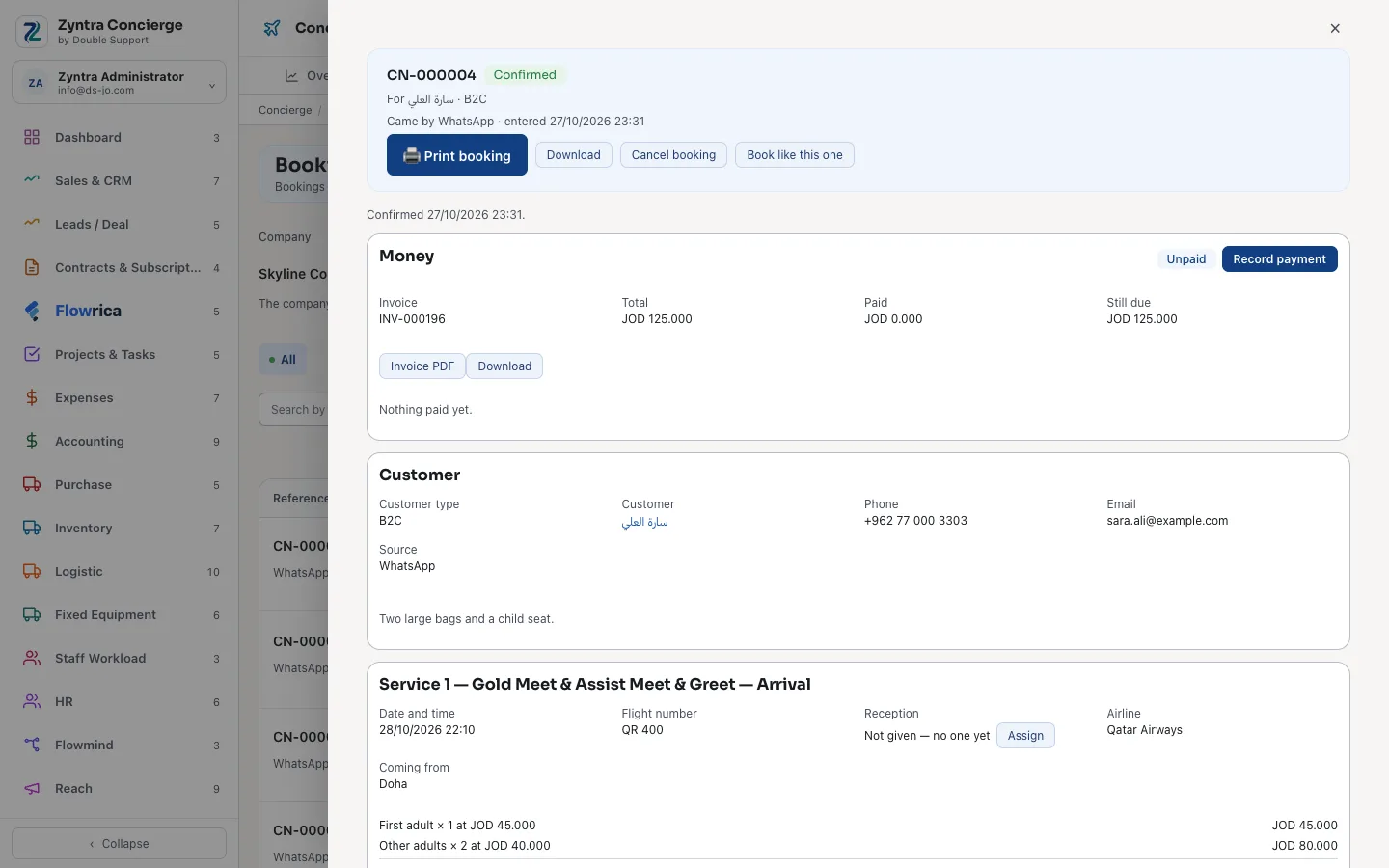Open the Logistic truck icon
The width and height of the screenshot is (1389, 868).
click(x=32, y=571)
